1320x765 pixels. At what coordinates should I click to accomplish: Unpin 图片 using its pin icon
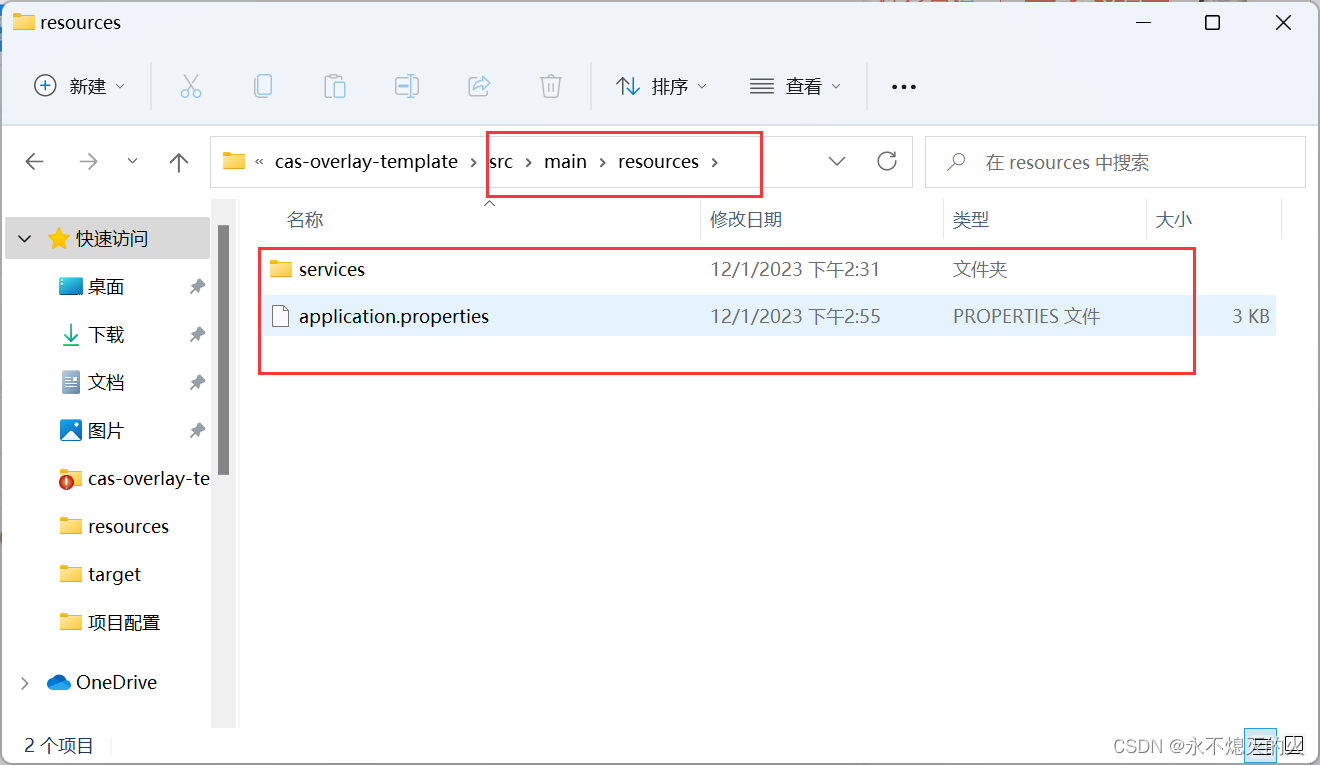[x=197, y=431]
